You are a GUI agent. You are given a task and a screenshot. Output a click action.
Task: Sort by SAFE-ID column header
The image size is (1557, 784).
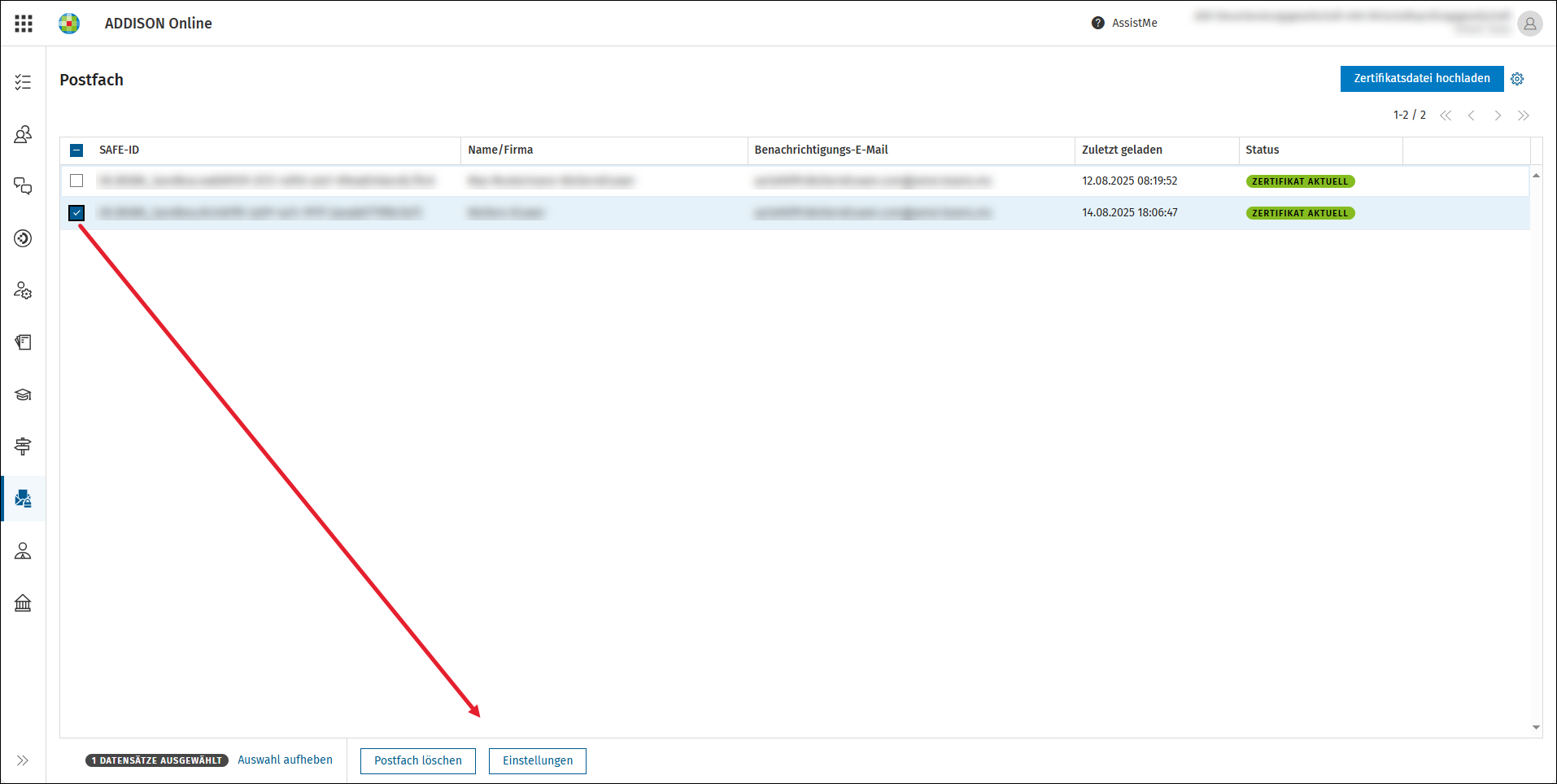pos(119,150)
